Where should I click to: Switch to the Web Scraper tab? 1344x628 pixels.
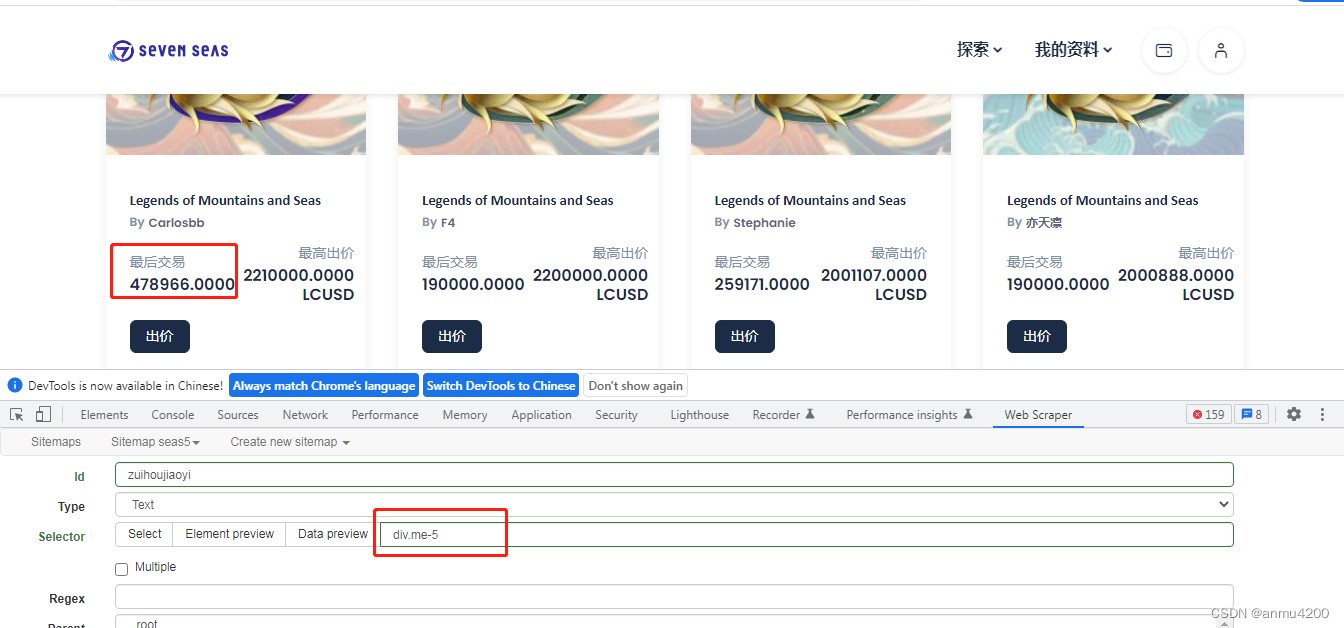tap(1038, 415)
